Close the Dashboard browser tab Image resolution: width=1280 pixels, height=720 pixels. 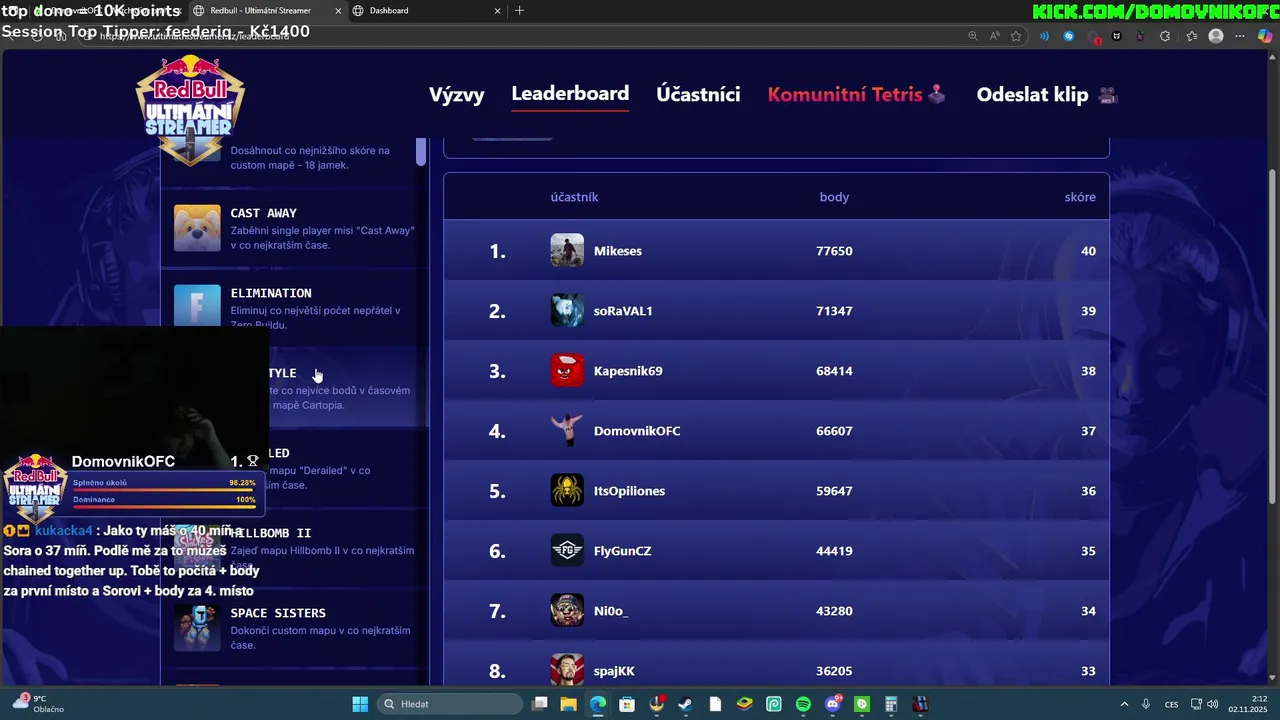click(x=498, y=11)
